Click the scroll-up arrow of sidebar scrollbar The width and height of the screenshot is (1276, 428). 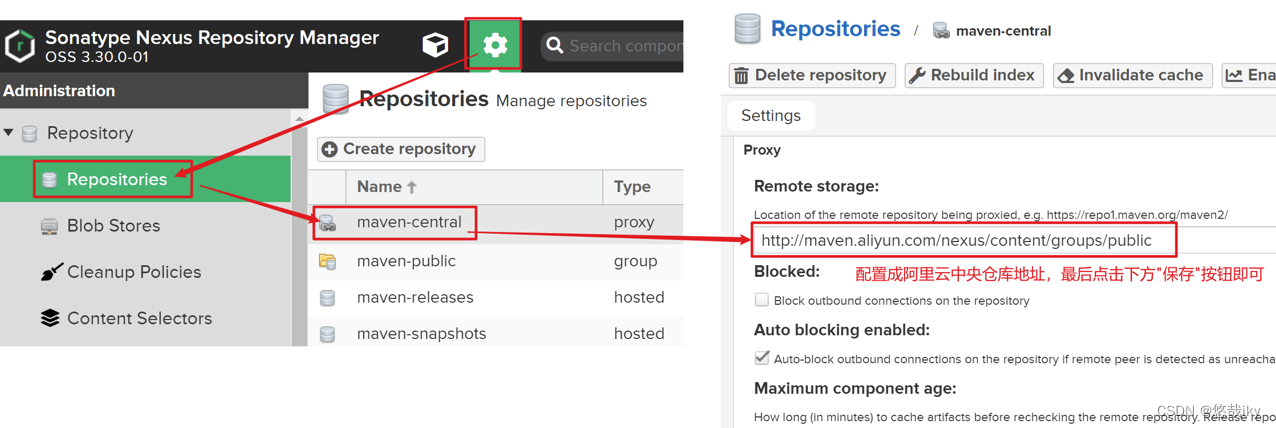coord(299,118)
